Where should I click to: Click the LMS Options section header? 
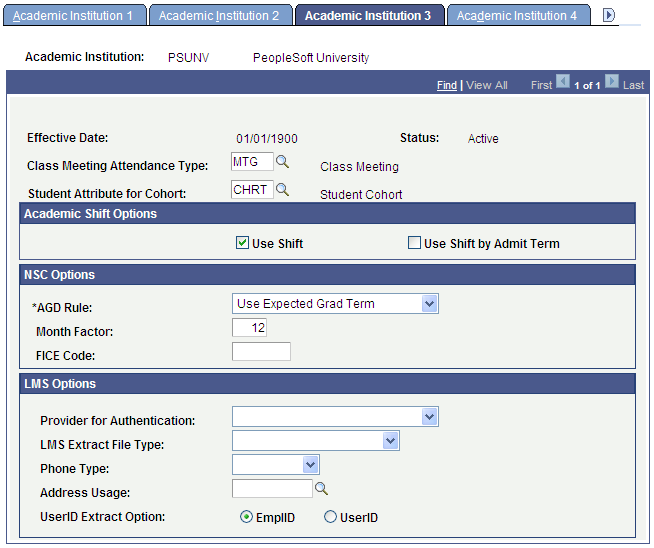click(x=327, y=384)
